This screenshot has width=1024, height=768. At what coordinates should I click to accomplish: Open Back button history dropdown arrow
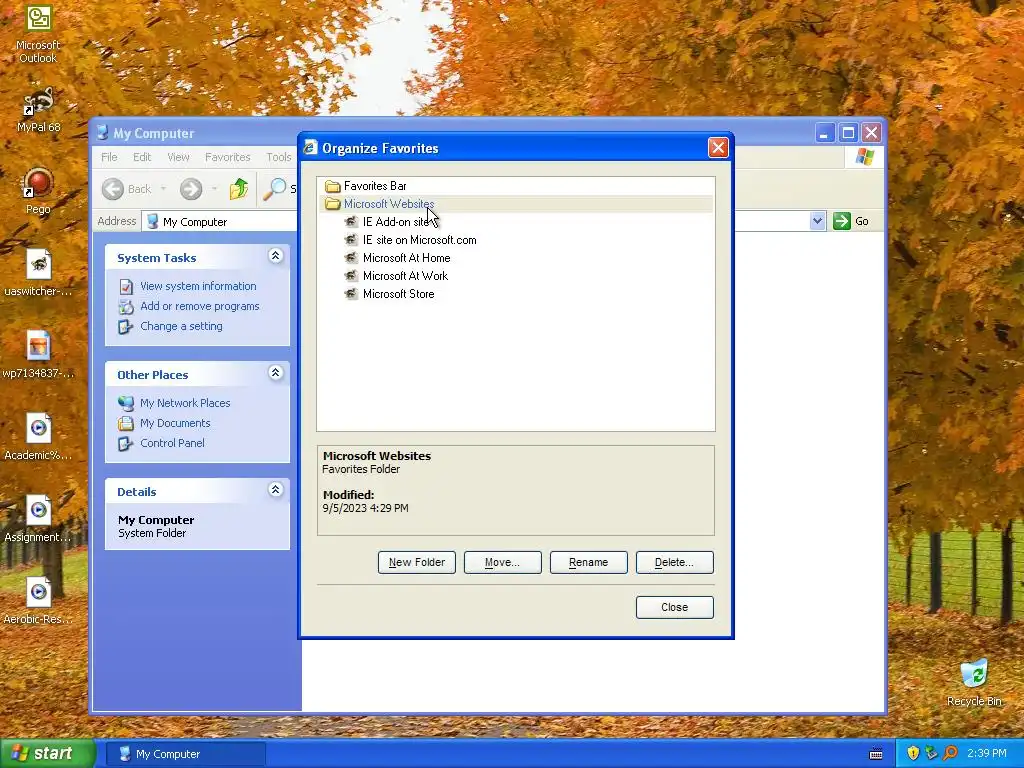[163, 189]
